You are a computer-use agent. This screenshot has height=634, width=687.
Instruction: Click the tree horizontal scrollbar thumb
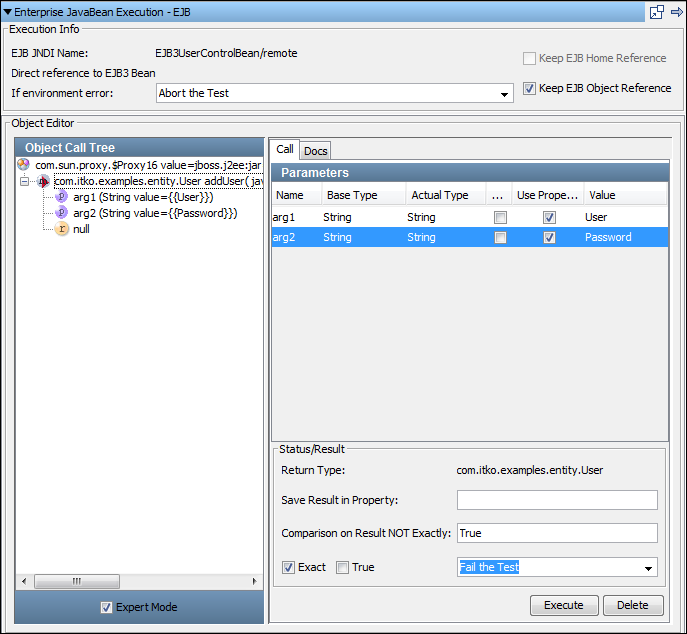77,581
